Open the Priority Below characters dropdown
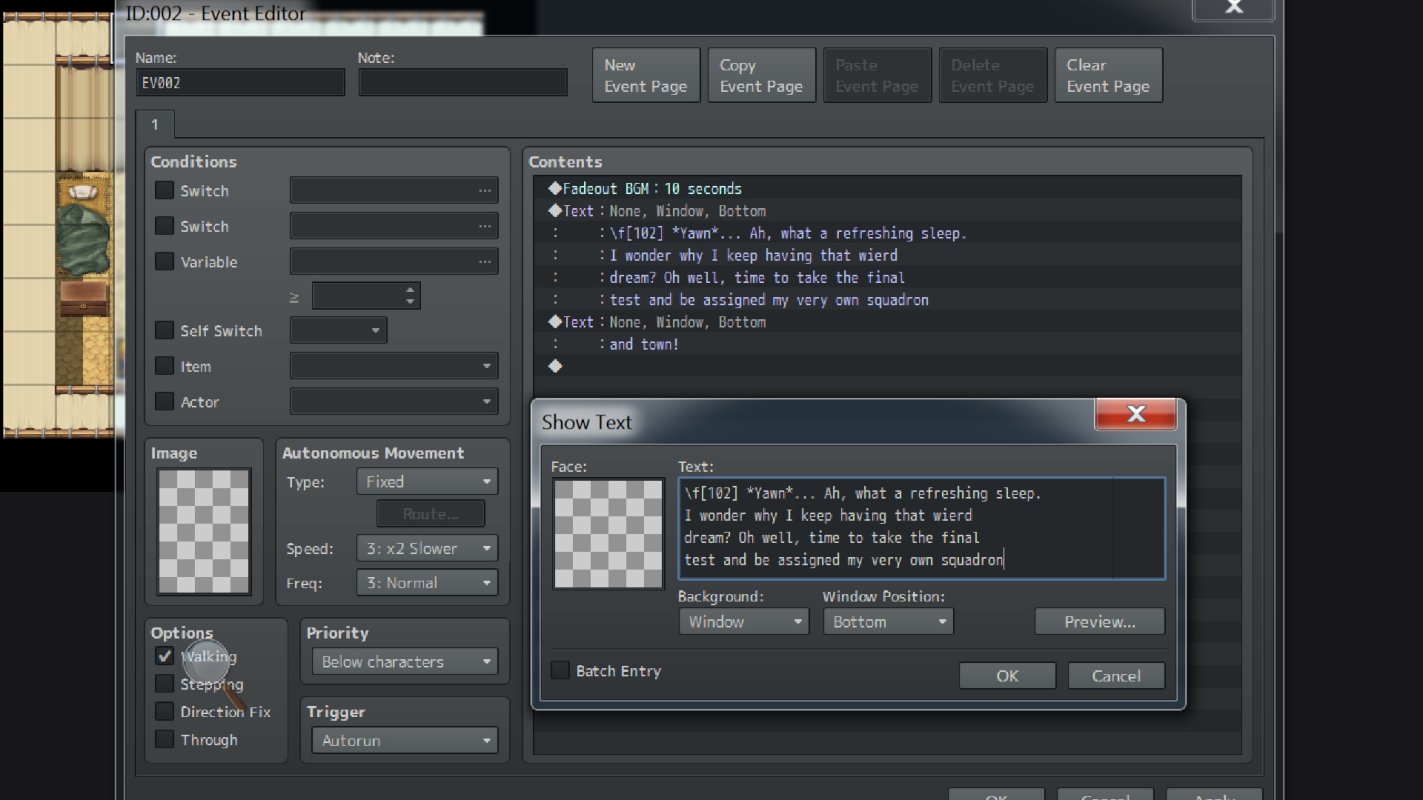The width and height of the screenshot is (1423, 800). (405, 662)
